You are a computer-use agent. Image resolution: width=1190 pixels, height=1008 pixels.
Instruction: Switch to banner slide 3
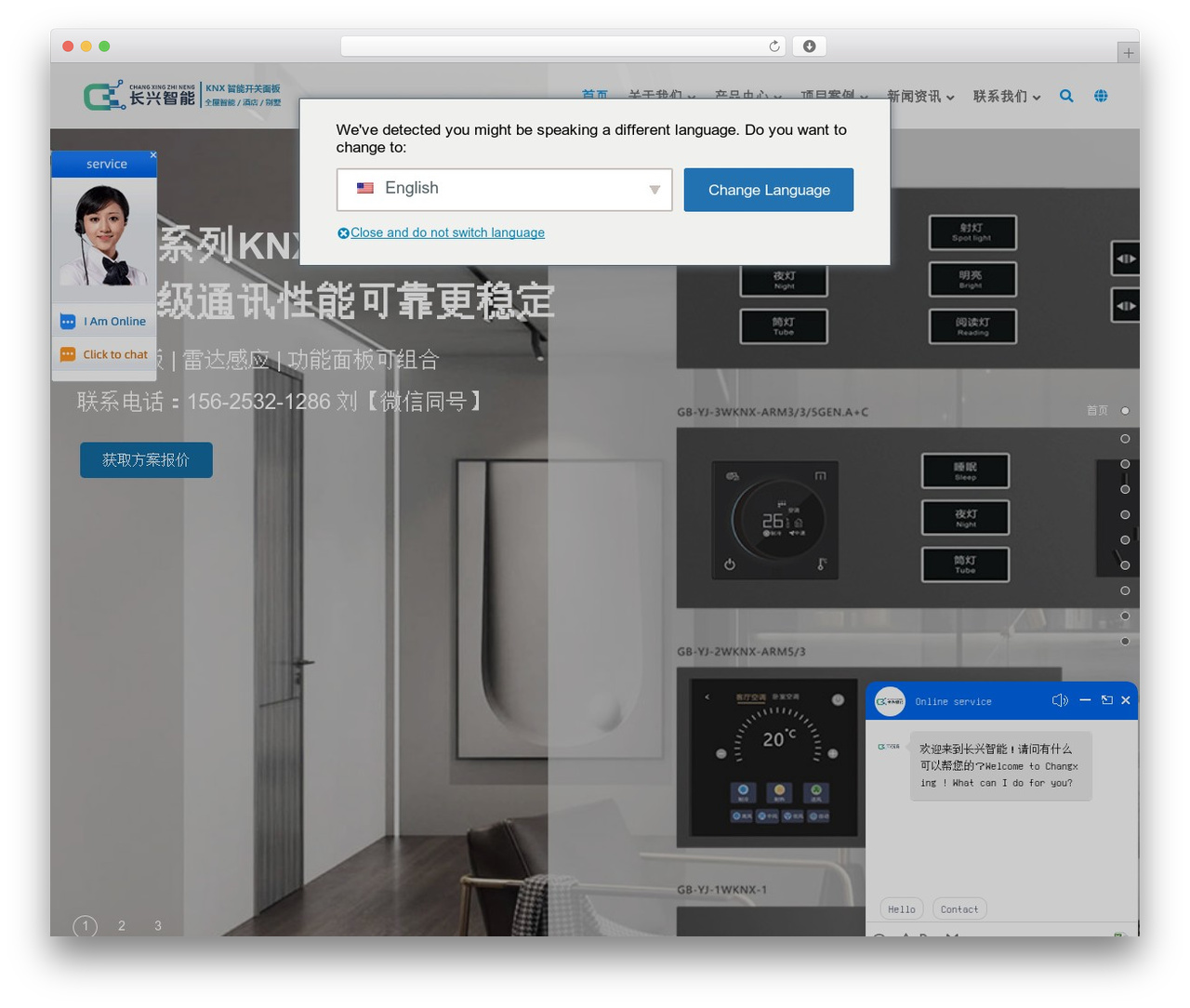[158, 926]
